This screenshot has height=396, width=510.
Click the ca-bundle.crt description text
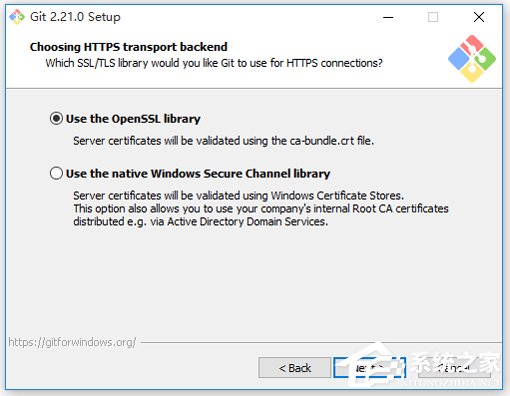(x=223, y=141)
